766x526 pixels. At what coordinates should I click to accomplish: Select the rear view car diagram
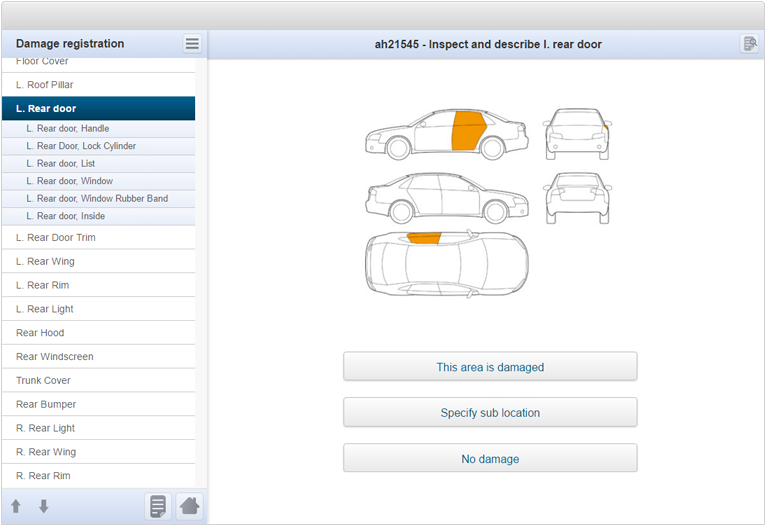click(x=577, y=197)
